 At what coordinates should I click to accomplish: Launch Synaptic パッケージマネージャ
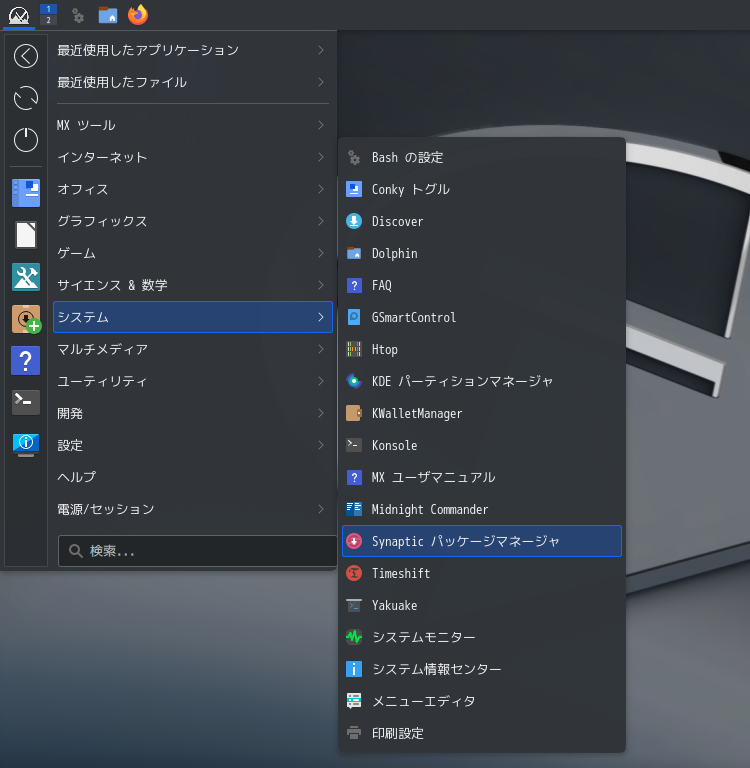[482, 541]
